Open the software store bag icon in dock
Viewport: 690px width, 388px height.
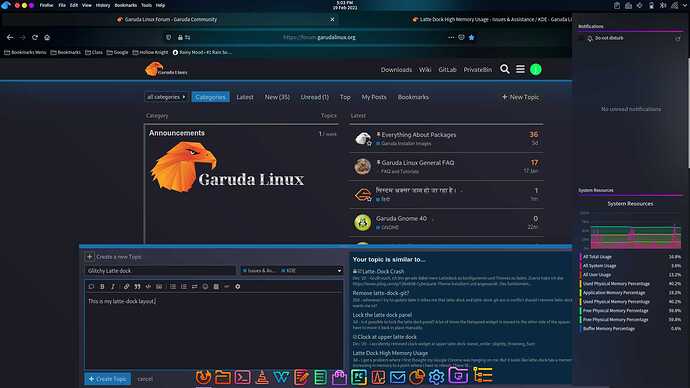[x=339, y=377]
